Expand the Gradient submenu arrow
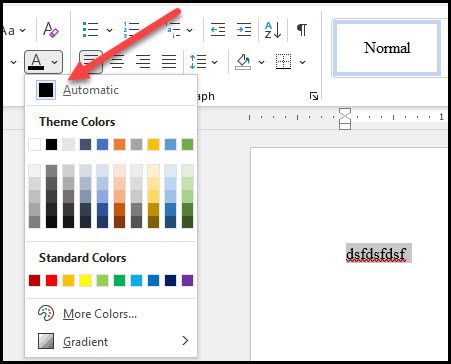 [x=185, y=341]
